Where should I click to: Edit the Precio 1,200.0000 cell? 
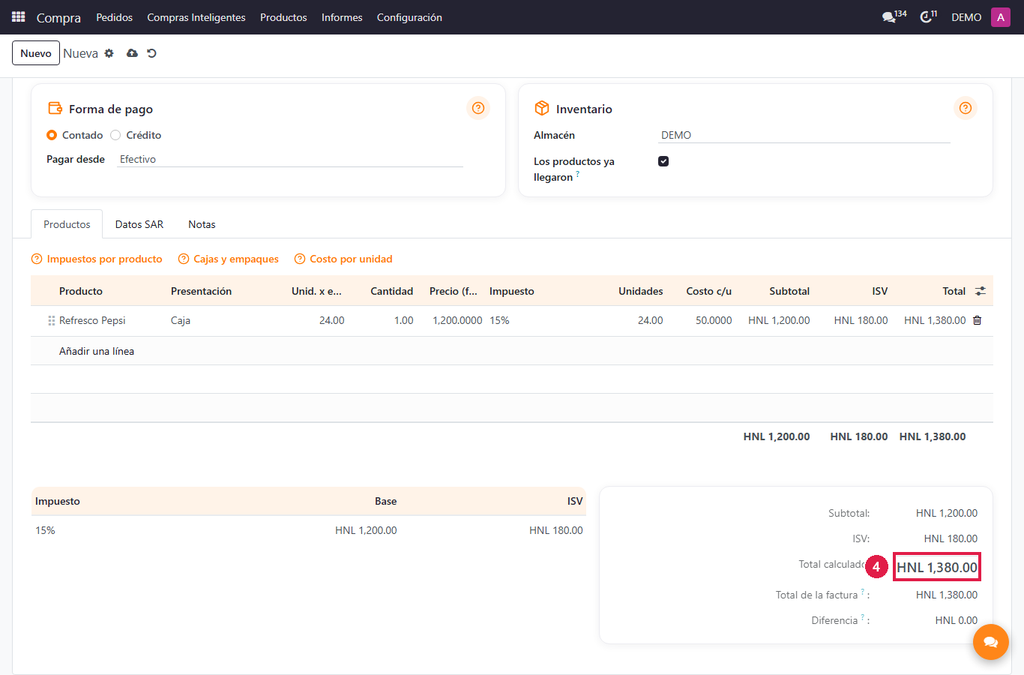pos(456,321)
